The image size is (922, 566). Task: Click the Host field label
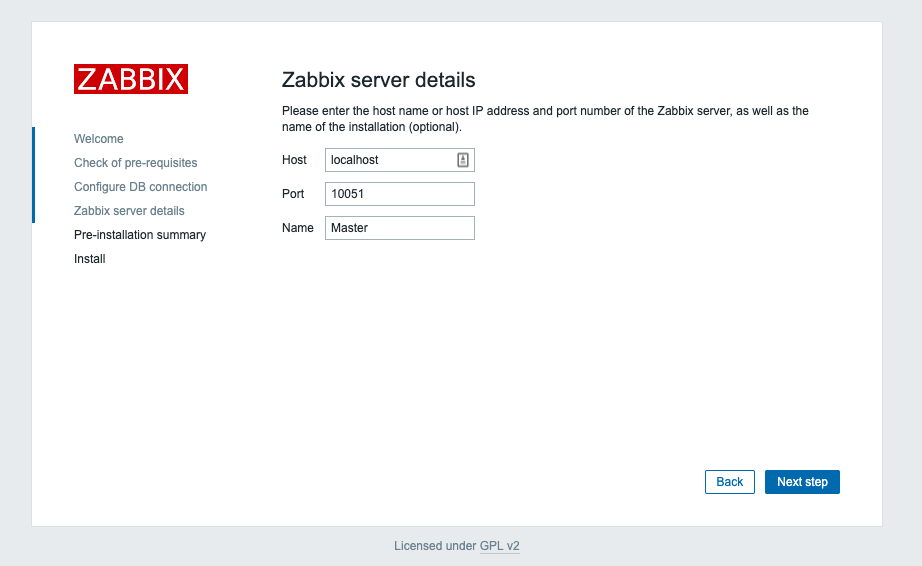point(294,160)
